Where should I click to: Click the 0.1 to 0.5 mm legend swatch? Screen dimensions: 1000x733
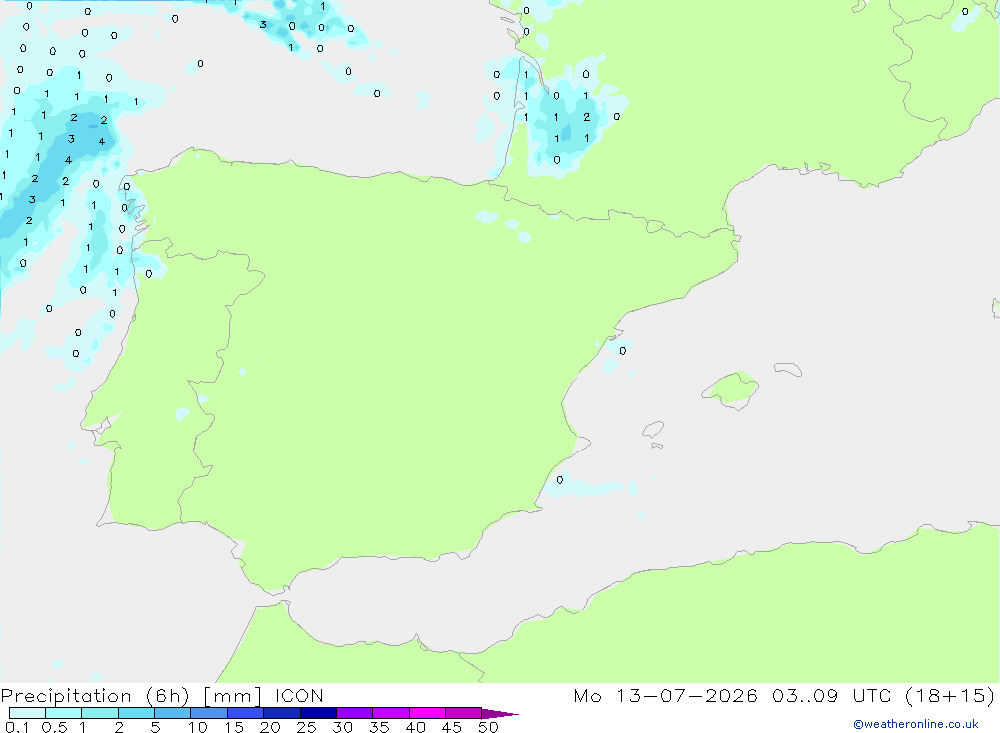pyautogui.click(x=27, y=713)
